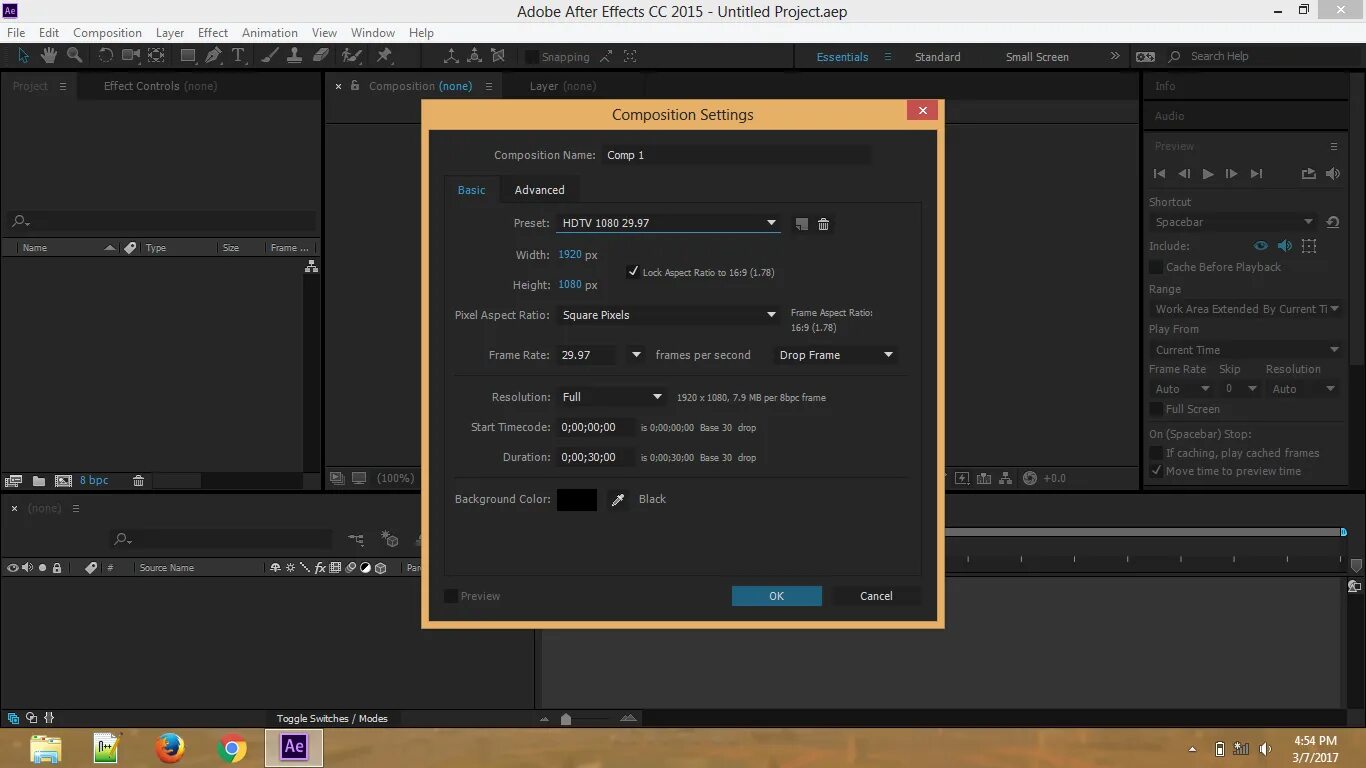
Task: Jump to last frame in Preview panel
Action: click(1257, 174)
